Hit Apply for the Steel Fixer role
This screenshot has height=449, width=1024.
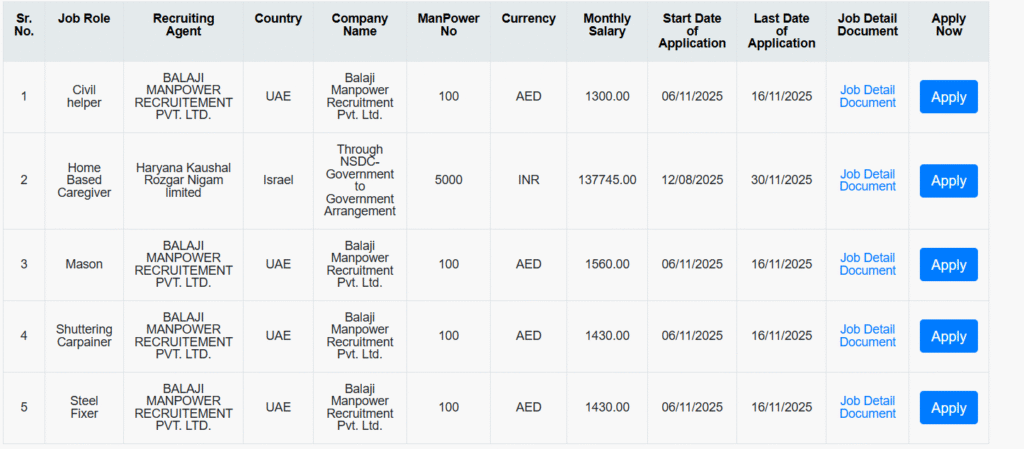click(948, 408)
